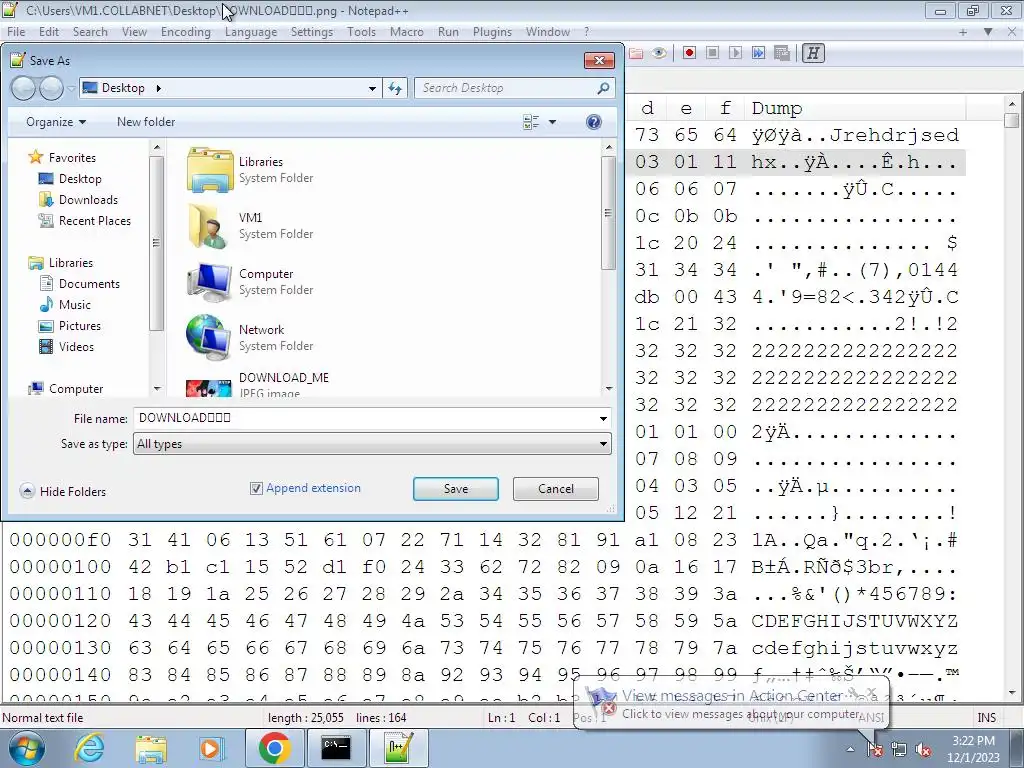
Task: Click View messages in Action Center link
Action: pyautogui.click(x=732, y=696)
